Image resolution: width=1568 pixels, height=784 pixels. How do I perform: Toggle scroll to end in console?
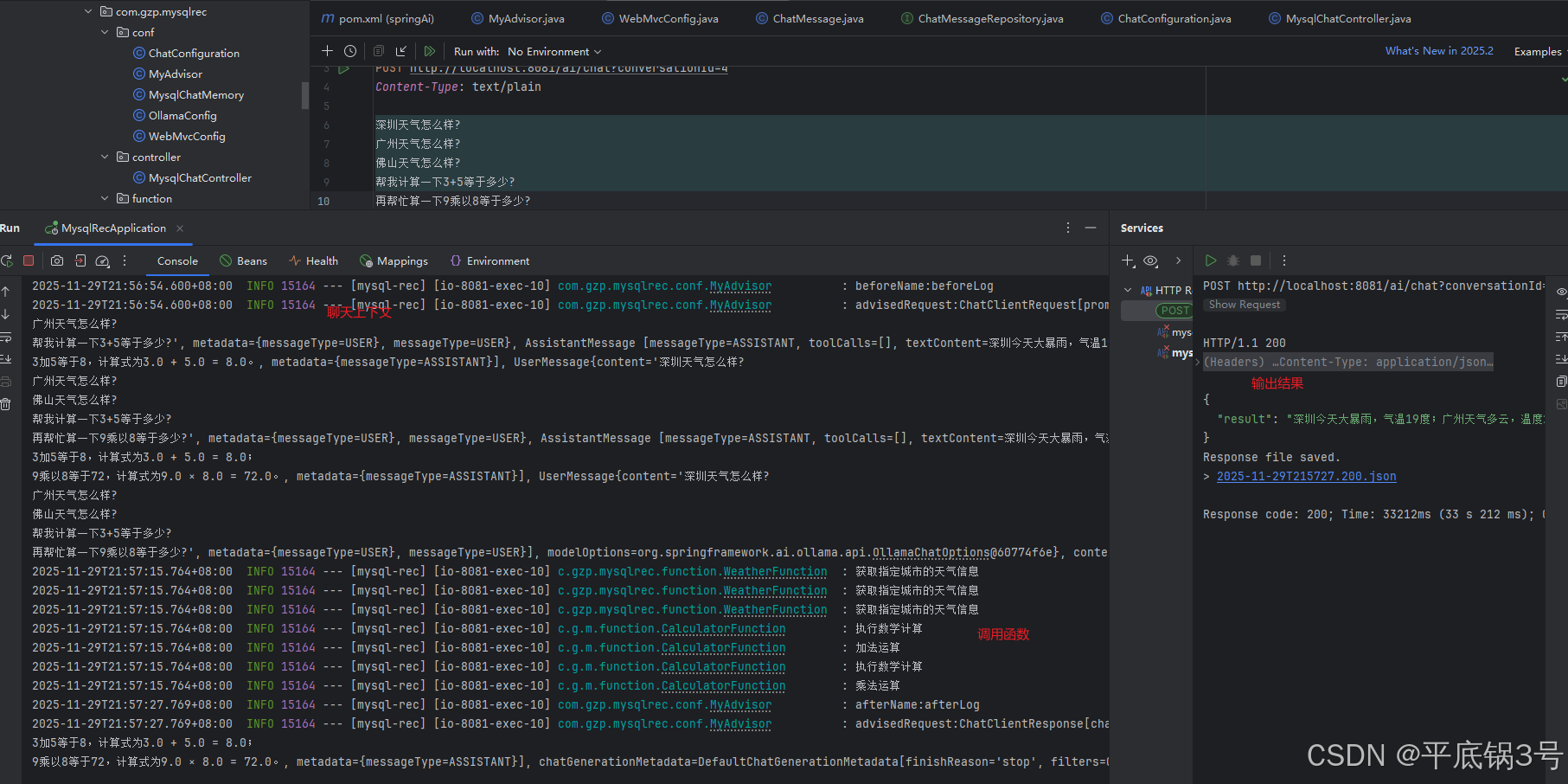click(7, 359)
